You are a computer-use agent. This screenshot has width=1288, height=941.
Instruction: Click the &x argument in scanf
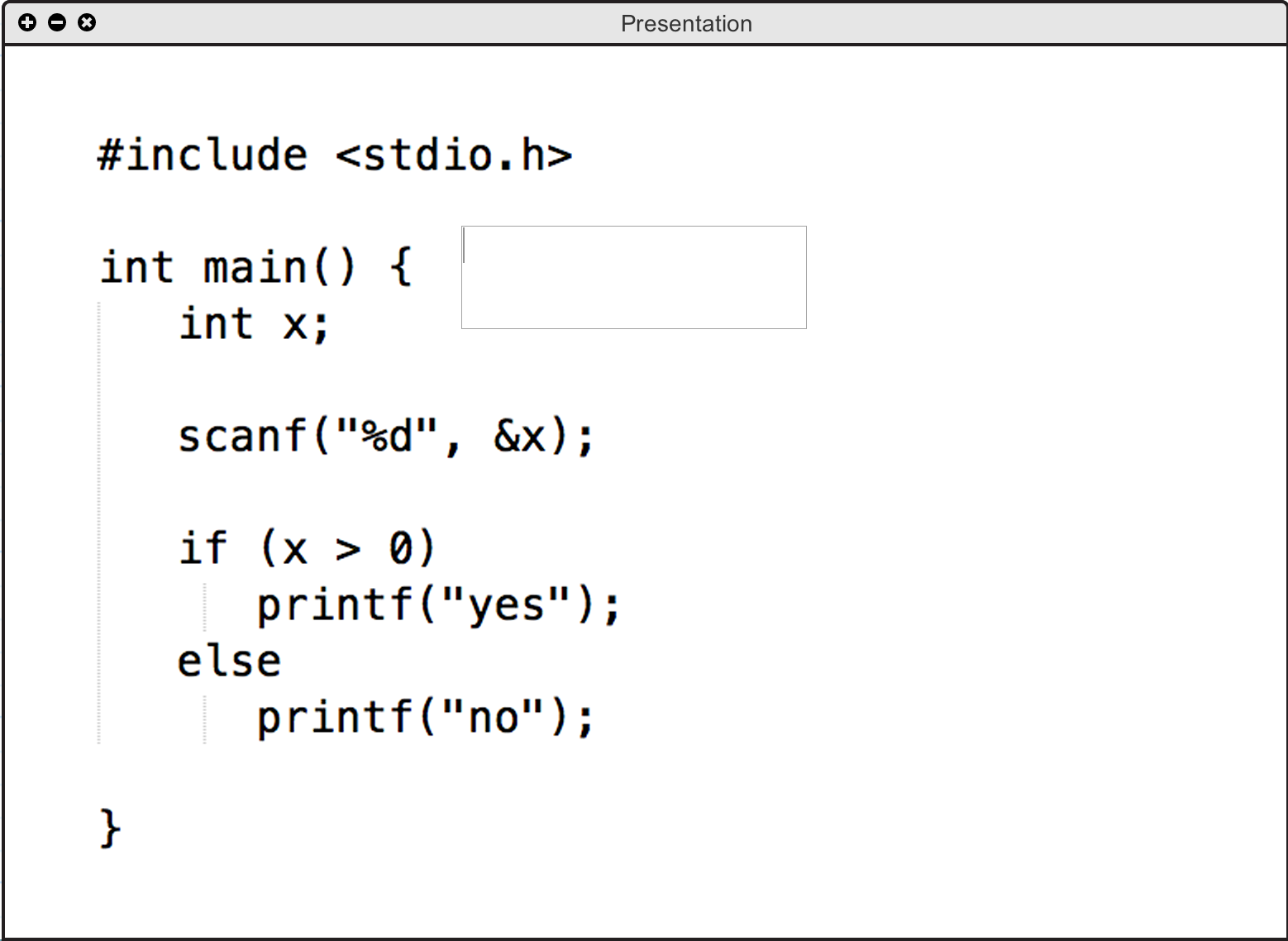click(x=520, y=436)
